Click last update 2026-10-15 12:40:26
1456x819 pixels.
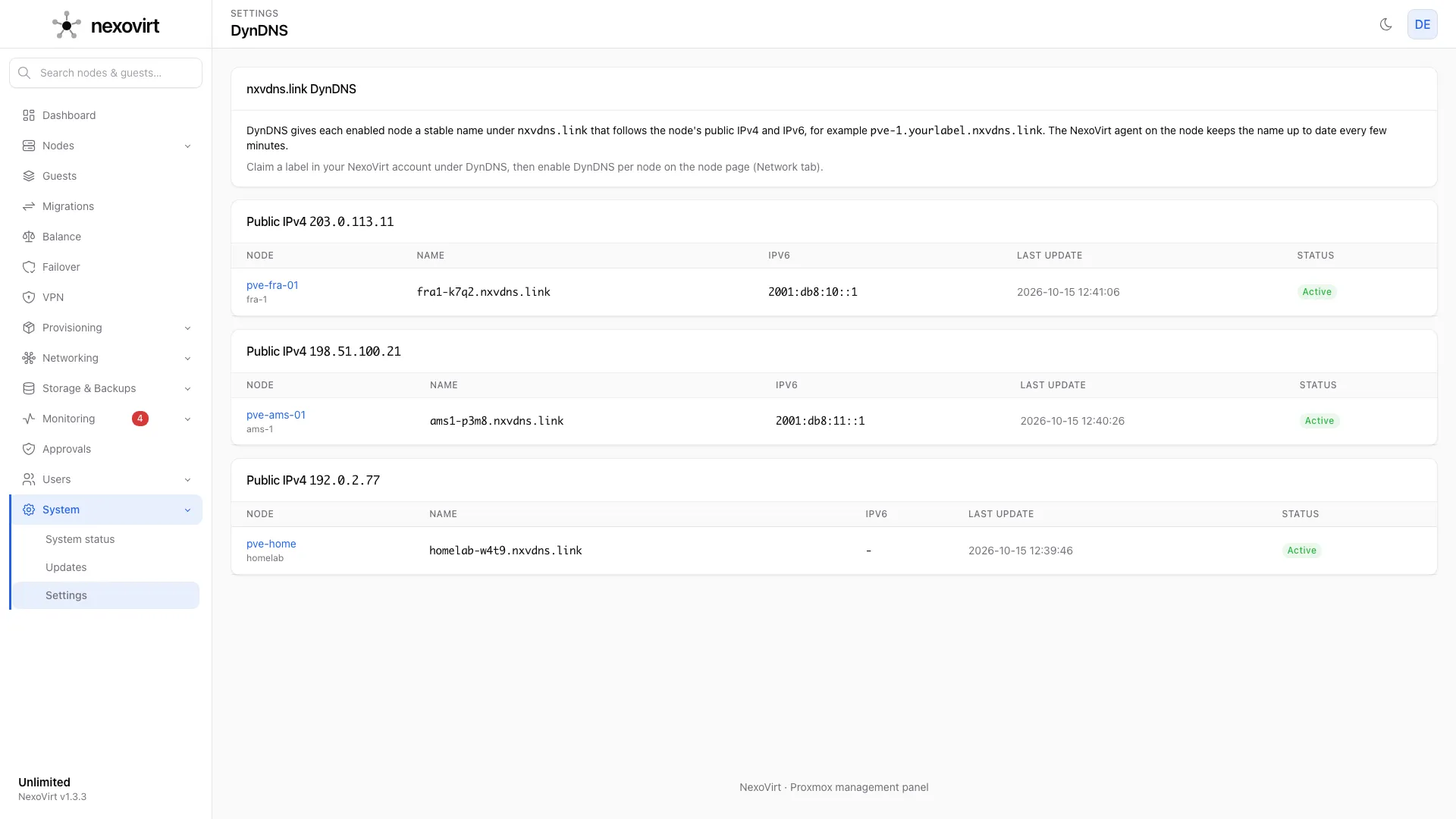1072,421
